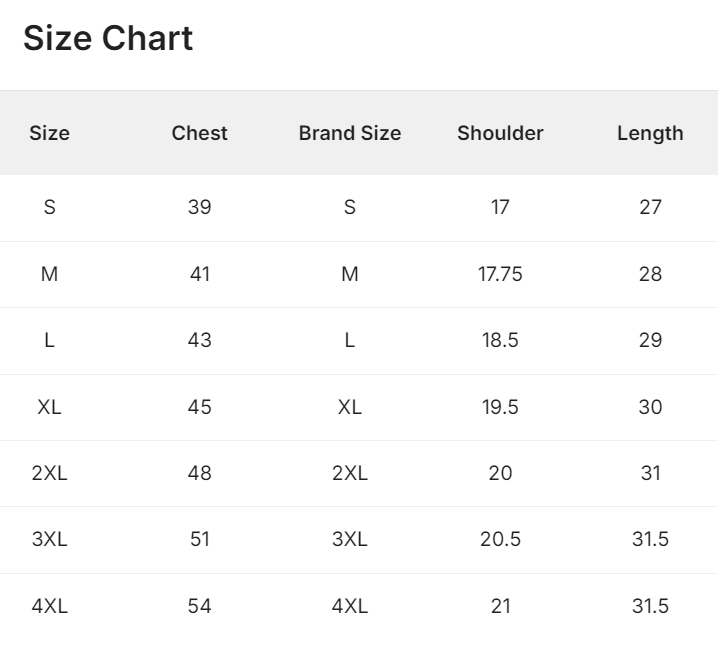
Task: Click the Shoulder column header
Action: click(500, 133)
